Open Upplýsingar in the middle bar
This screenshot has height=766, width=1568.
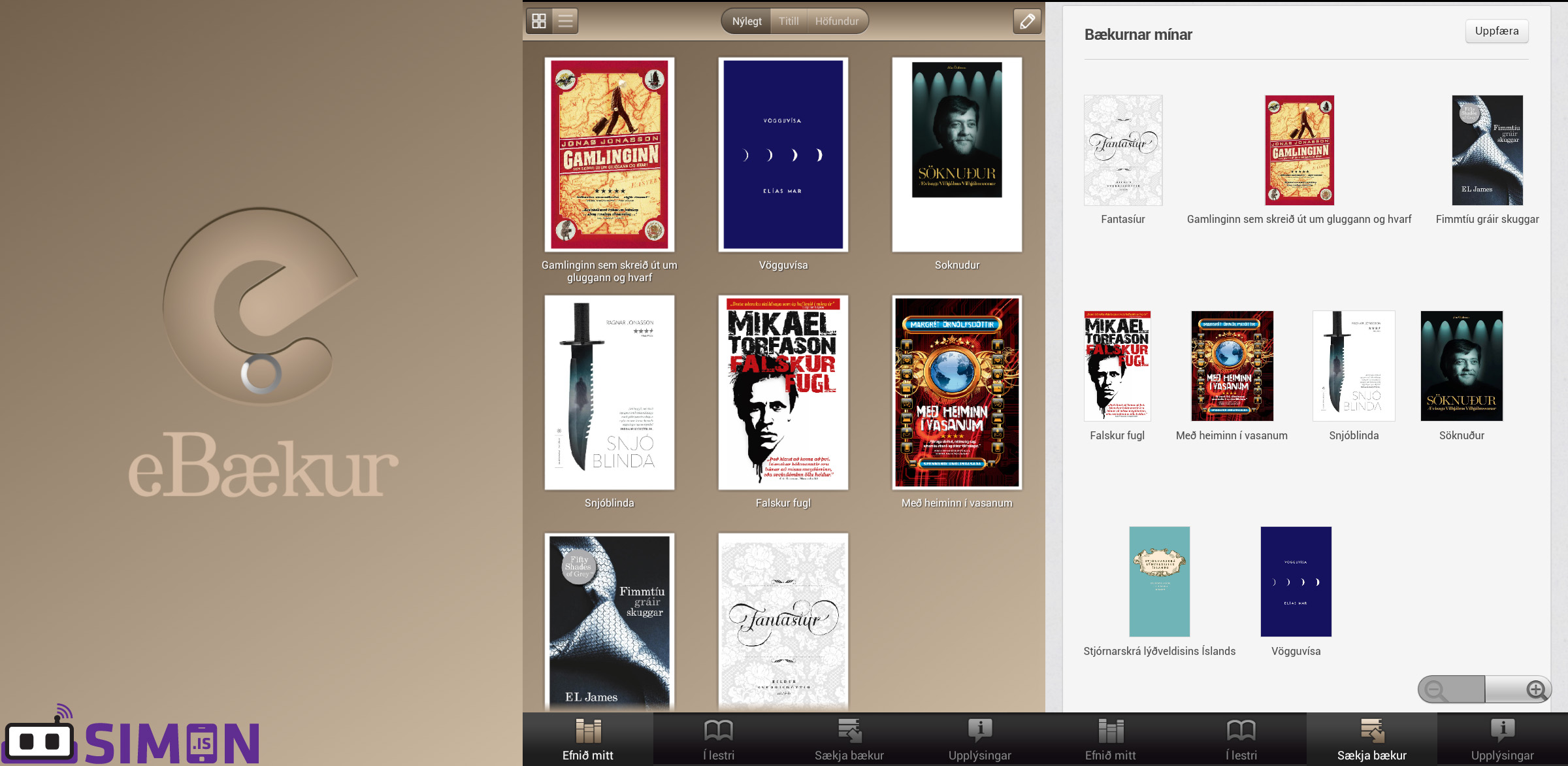[979, 740]
